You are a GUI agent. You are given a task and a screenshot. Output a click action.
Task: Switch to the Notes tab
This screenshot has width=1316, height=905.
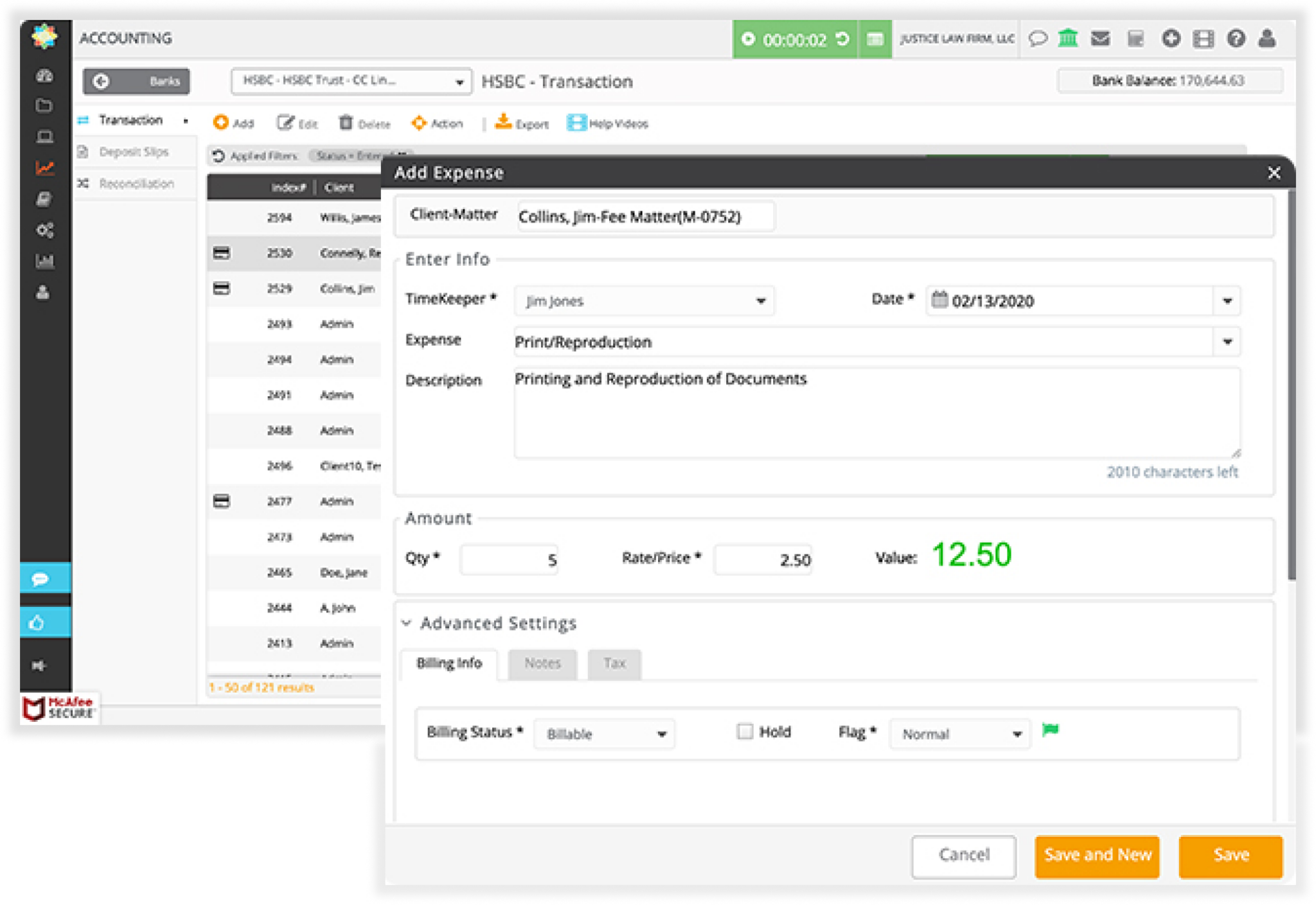pyautogui.click(x=542, y=663)
